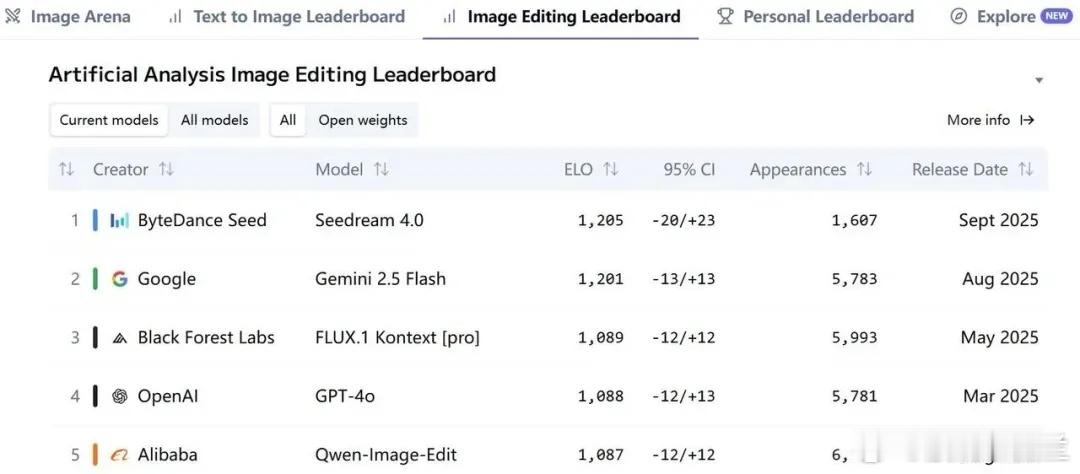Click the Black Forest Labs logo icon
The width and height of the screenshot is (1080, 474).
pos(120,338)
